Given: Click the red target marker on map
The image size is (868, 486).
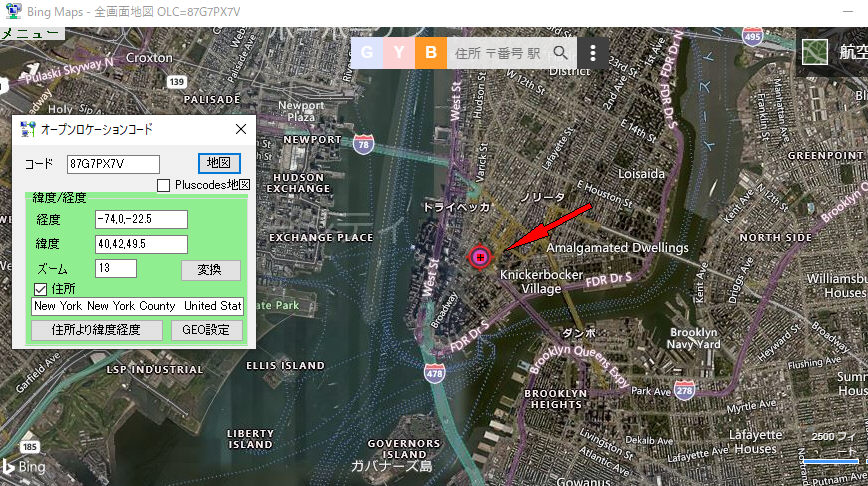Looking at the screenshot, I should point(480,257).
